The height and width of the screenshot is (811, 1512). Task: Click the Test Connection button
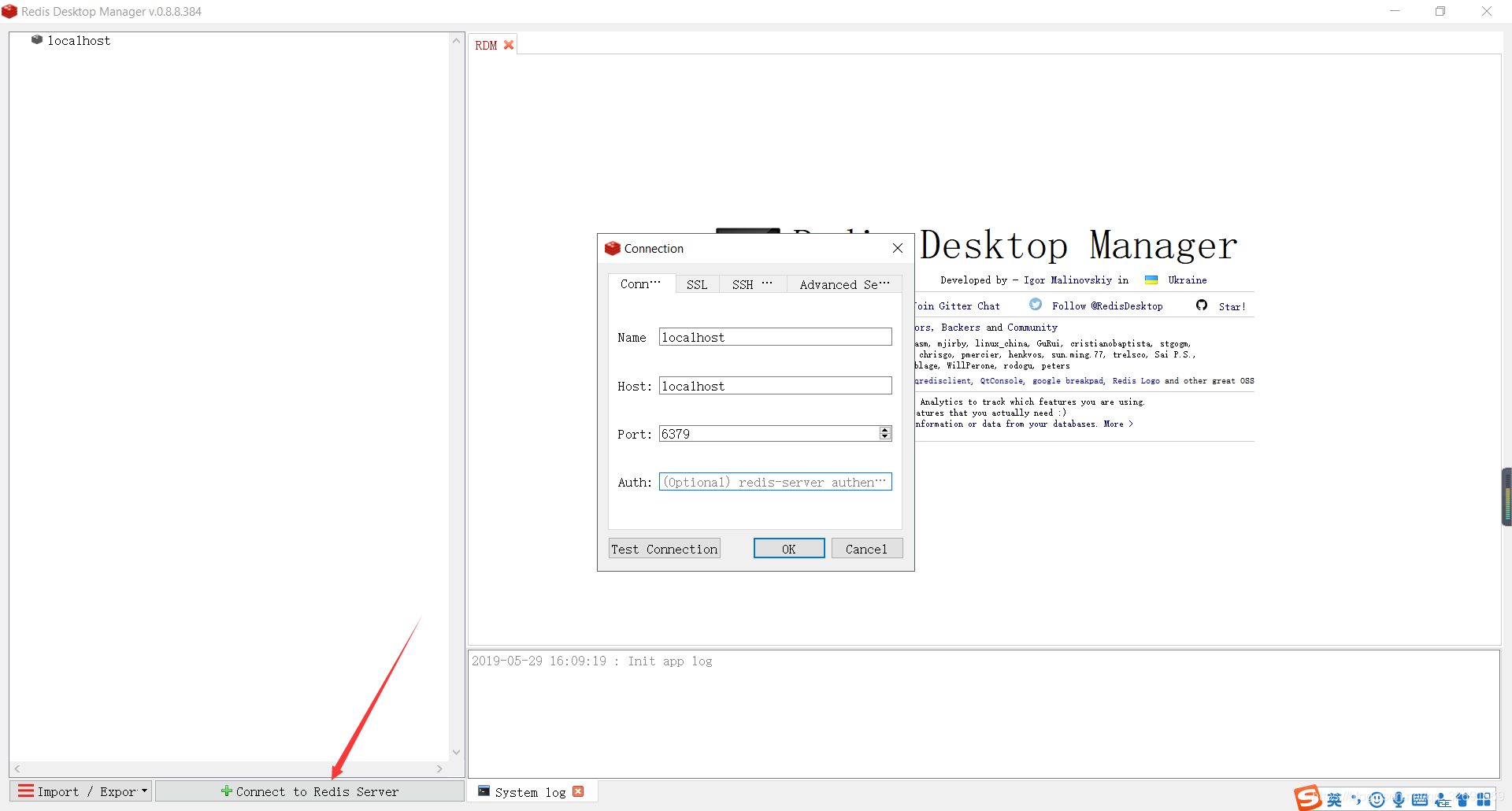click(665, 549)
